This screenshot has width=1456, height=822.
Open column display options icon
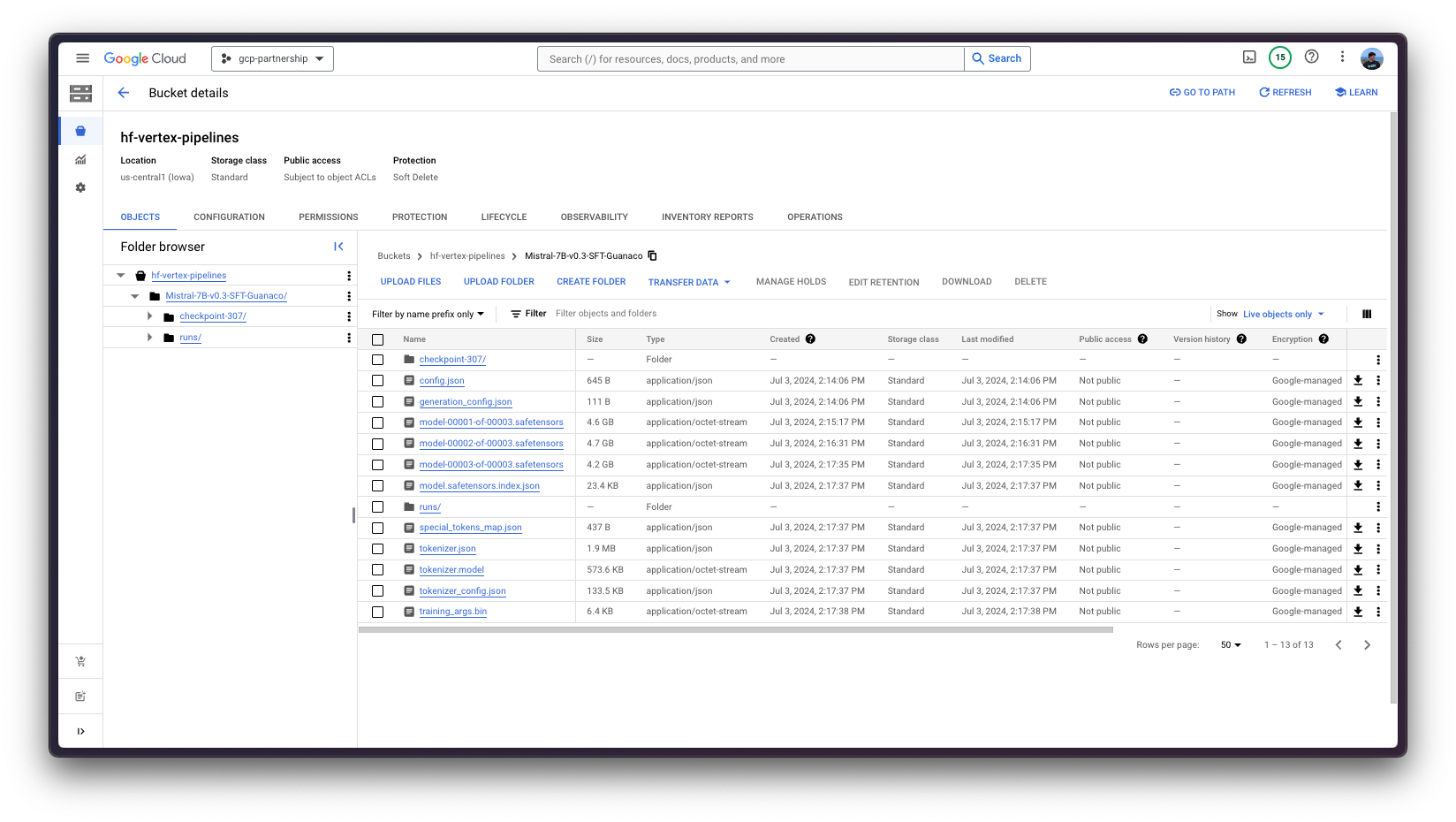(x=1367, y=314)
